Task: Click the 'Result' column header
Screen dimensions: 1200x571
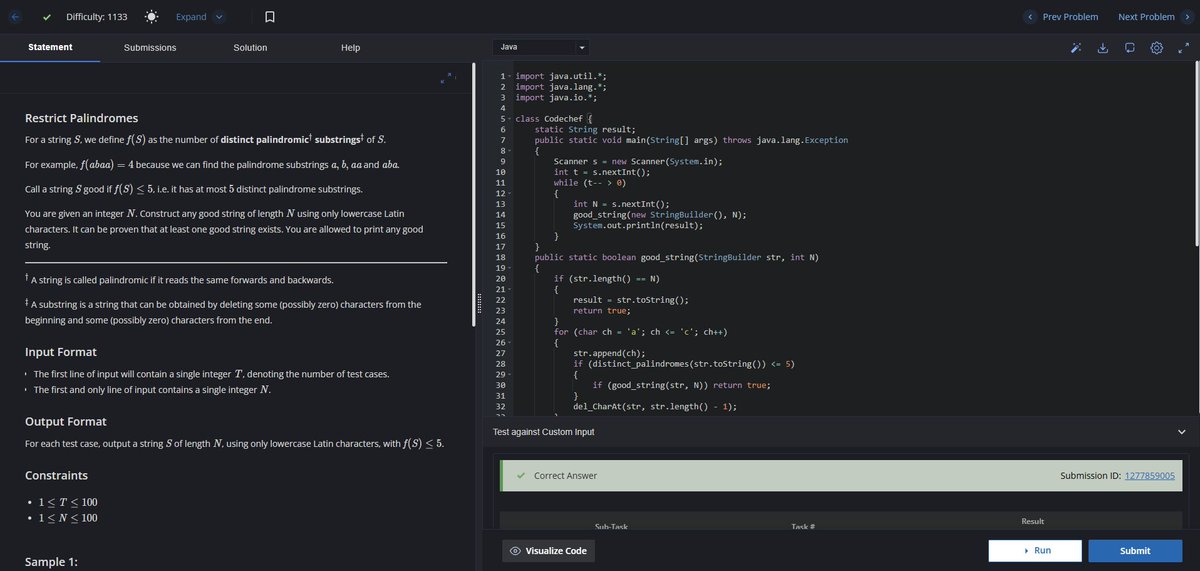Action: point(1033,521)
